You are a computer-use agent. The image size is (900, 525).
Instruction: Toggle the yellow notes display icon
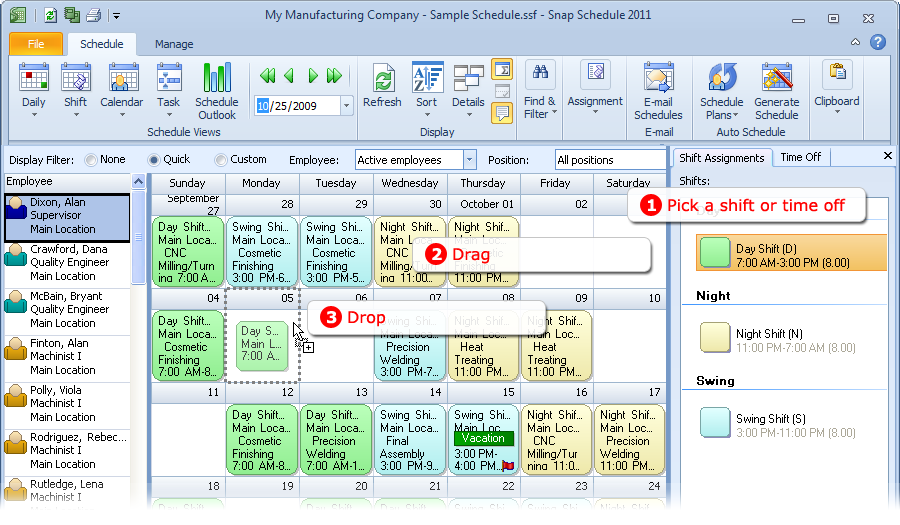502,113
